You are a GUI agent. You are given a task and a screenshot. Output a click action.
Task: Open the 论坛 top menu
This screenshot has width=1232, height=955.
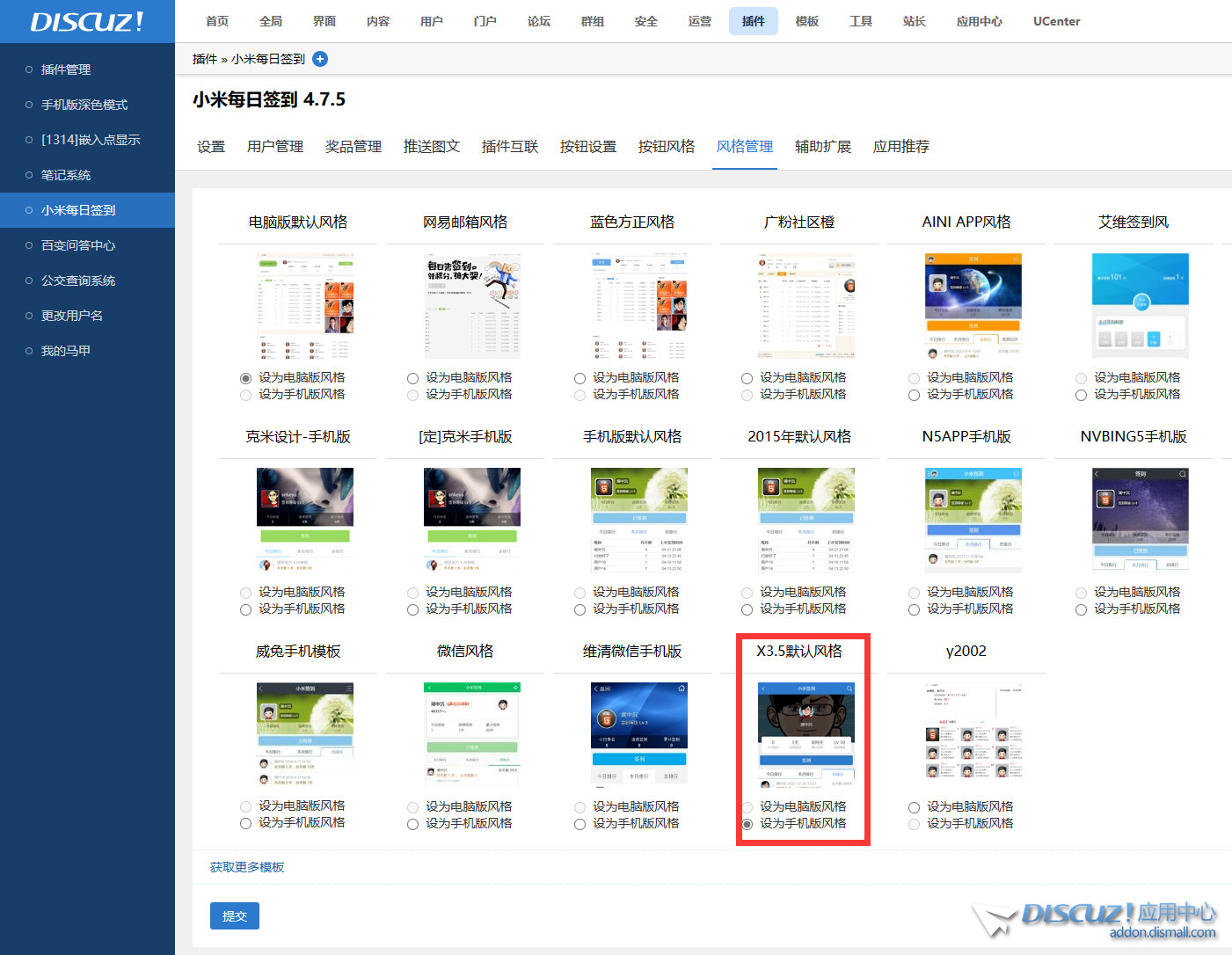pos(539,21)
